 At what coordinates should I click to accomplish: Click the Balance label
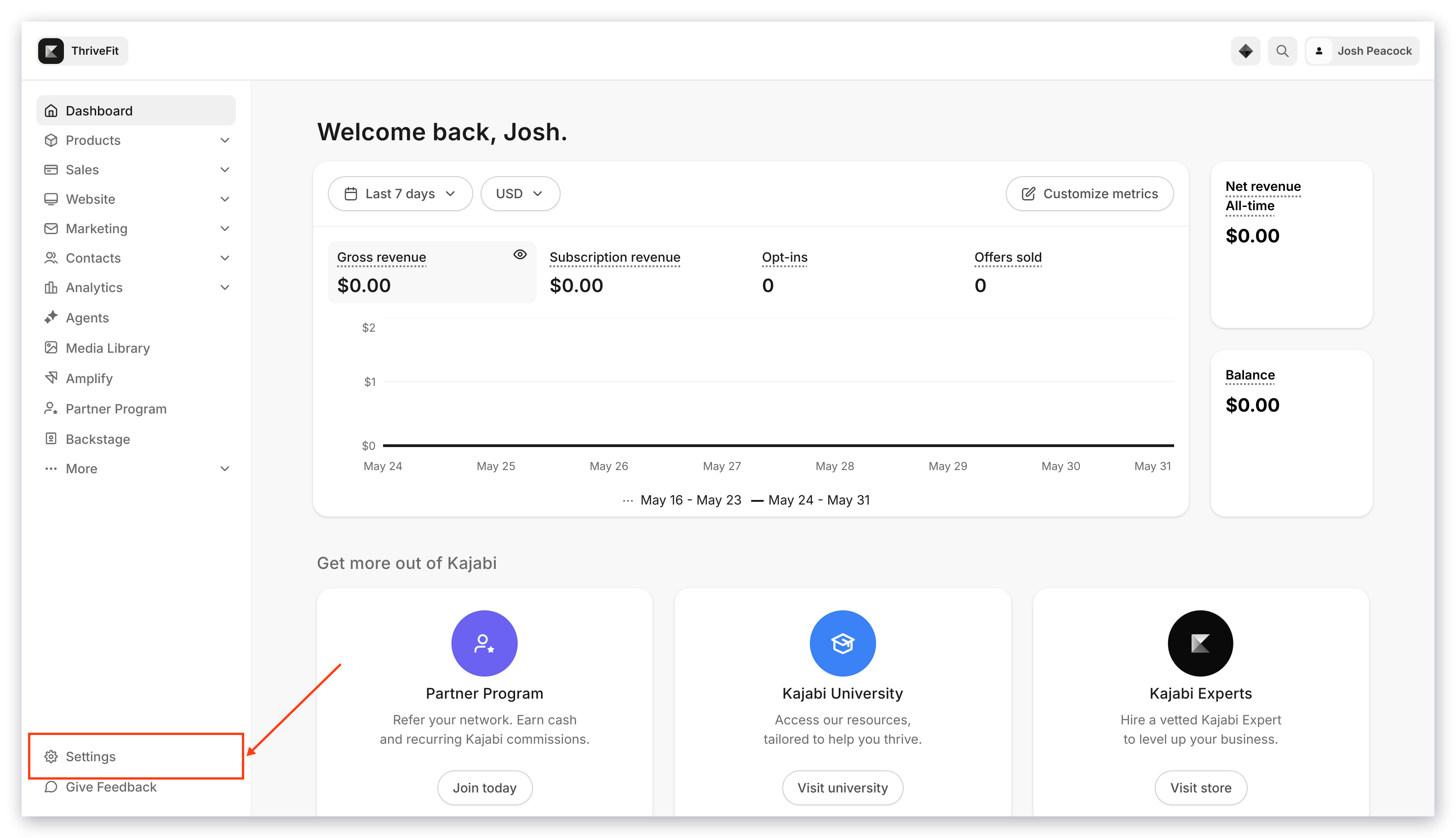point(1250,375)
